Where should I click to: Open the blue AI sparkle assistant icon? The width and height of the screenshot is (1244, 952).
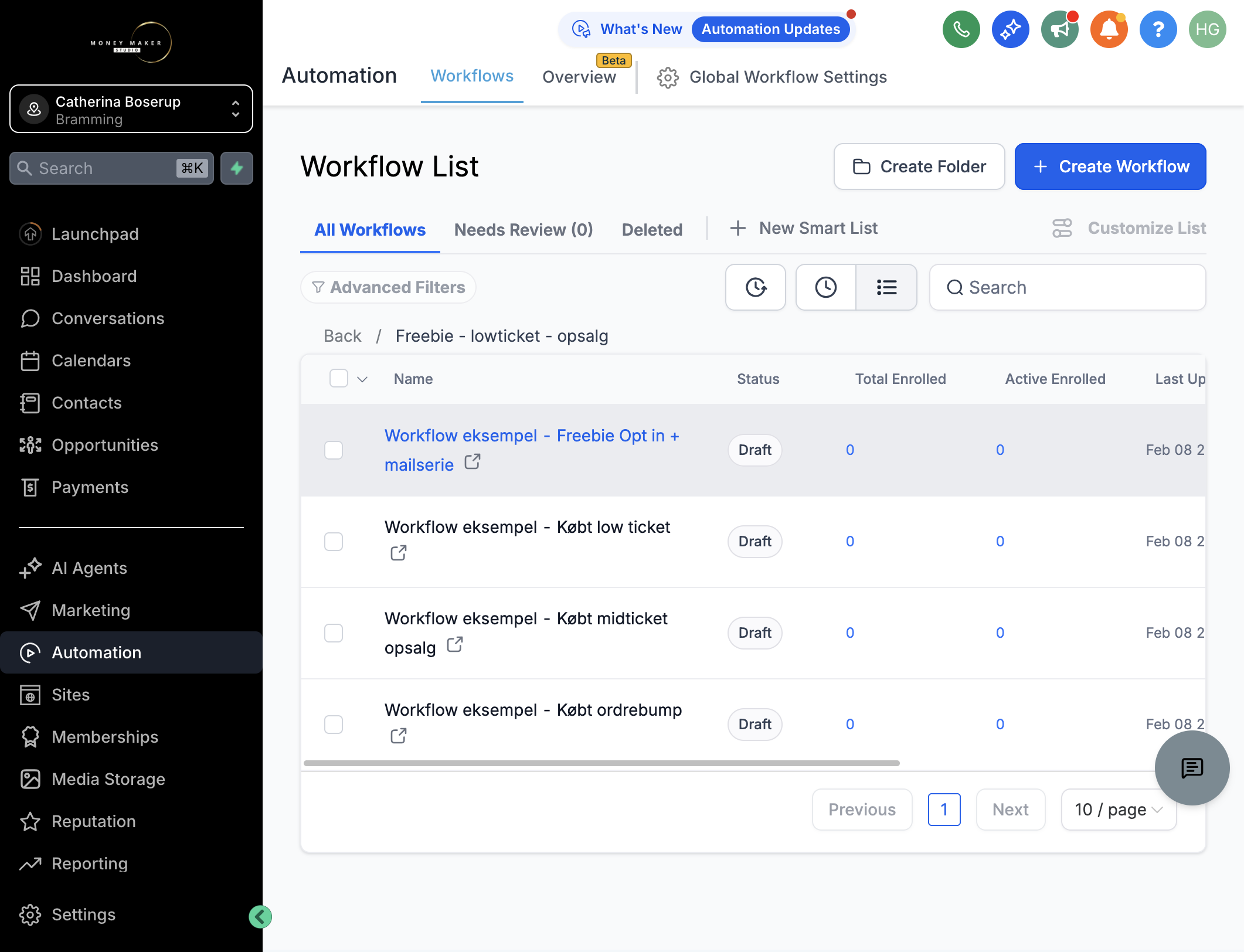pos(1010,29)
